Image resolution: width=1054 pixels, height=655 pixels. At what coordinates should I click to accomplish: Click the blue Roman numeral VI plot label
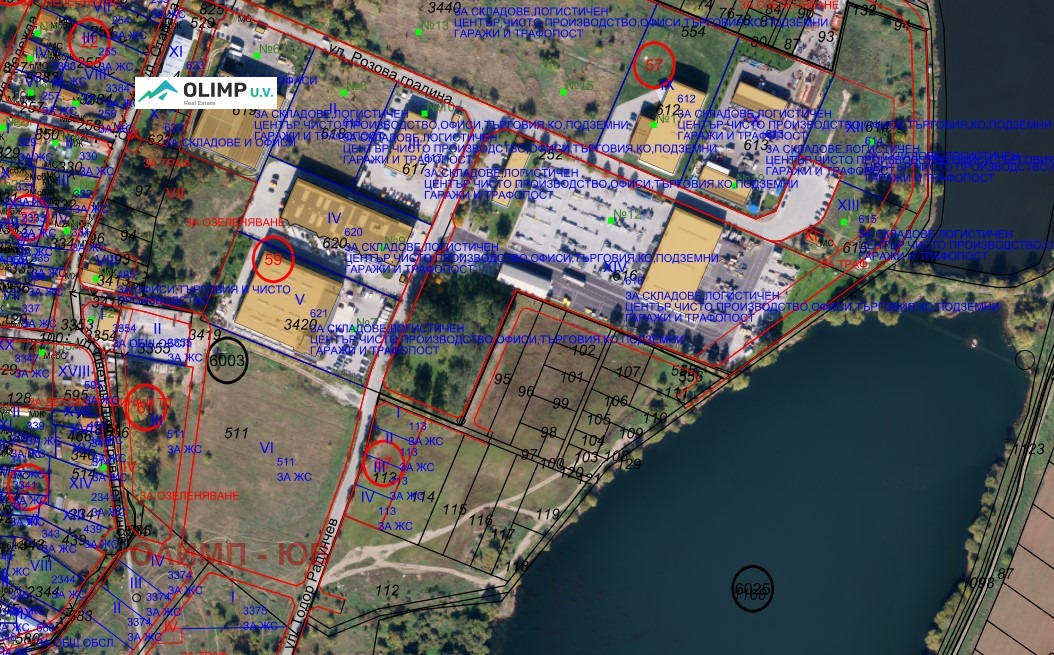(266, 447)
